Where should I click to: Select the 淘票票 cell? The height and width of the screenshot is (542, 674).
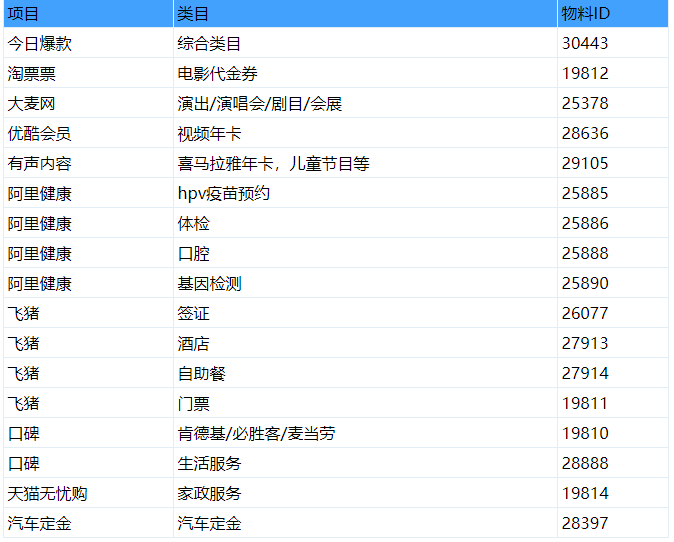point(88,73)
